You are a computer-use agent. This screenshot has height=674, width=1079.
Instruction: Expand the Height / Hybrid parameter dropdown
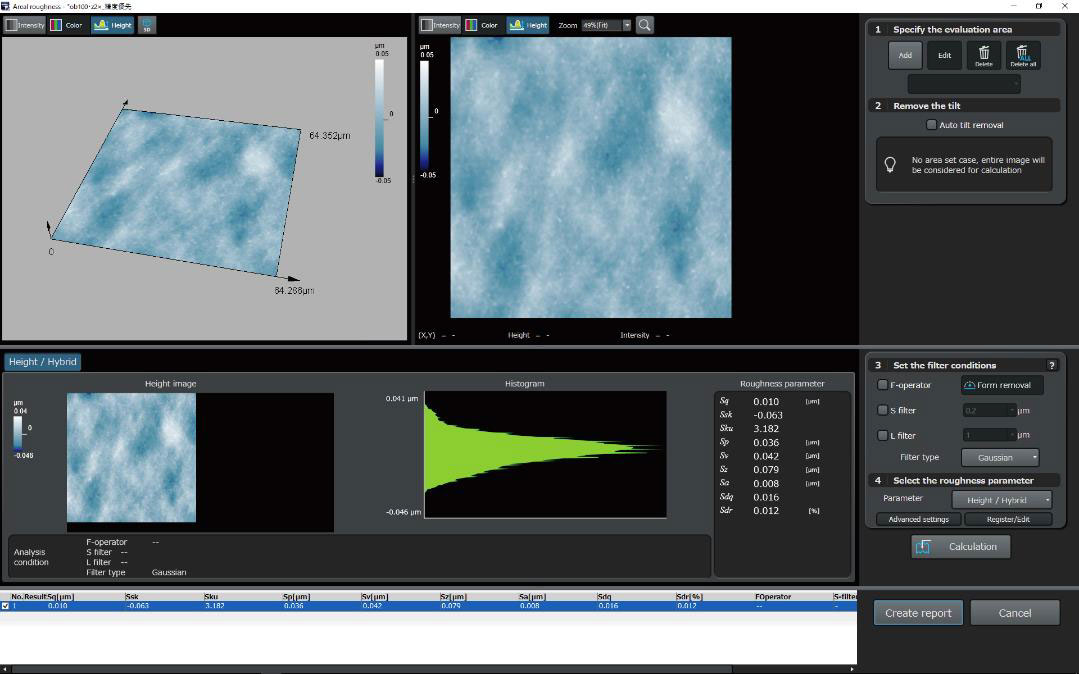pos(1002,499)
